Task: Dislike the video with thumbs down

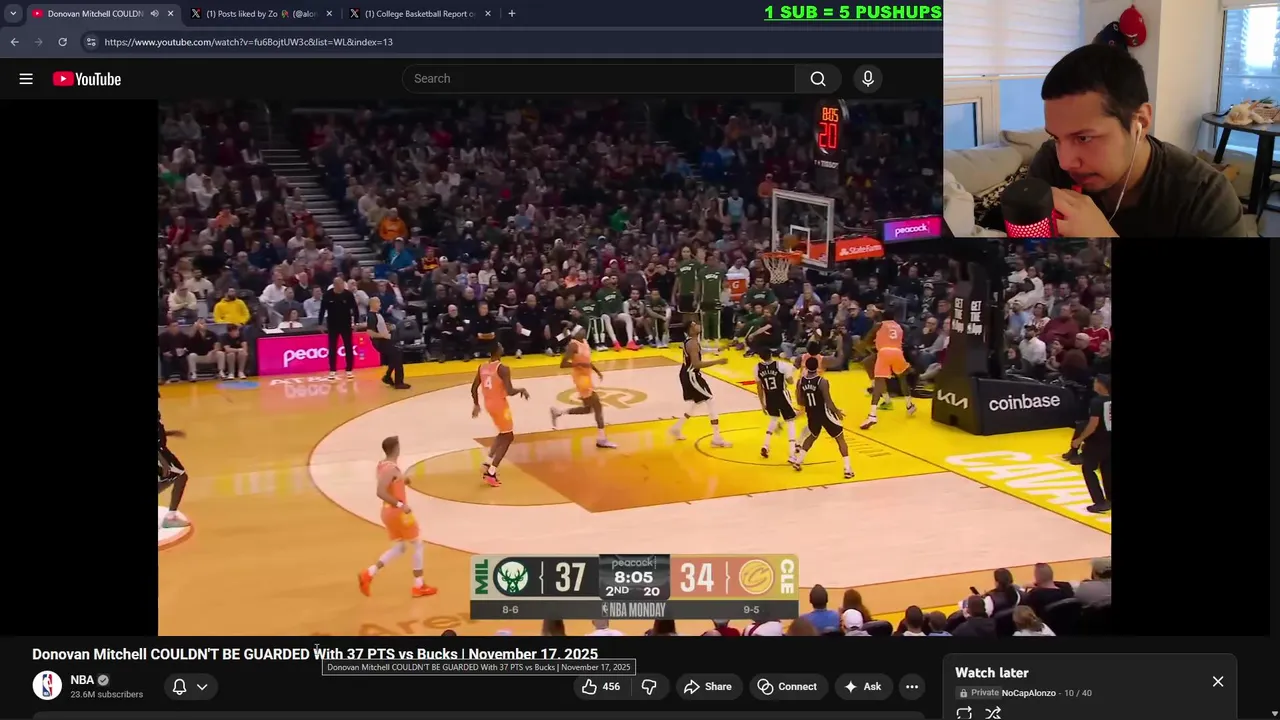Action: click(649, 687)
